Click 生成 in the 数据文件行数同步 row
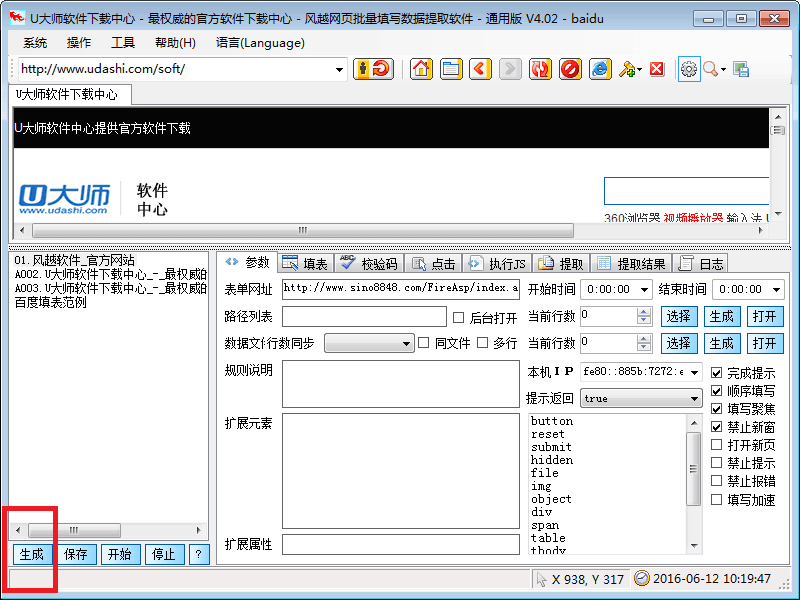This screenshot has width=800, height=600. point(721,343)
